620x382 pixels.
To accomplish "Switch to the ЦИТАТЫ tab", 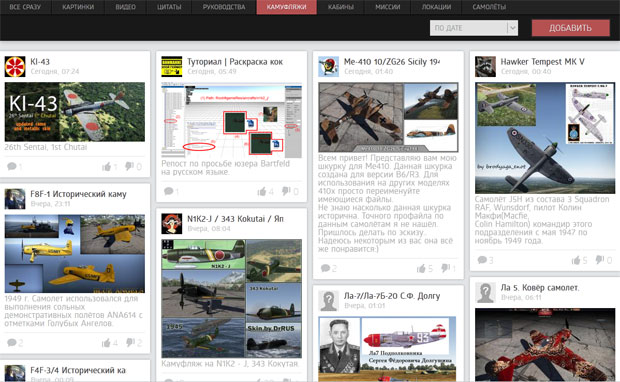I will click(x=169, y=7).
